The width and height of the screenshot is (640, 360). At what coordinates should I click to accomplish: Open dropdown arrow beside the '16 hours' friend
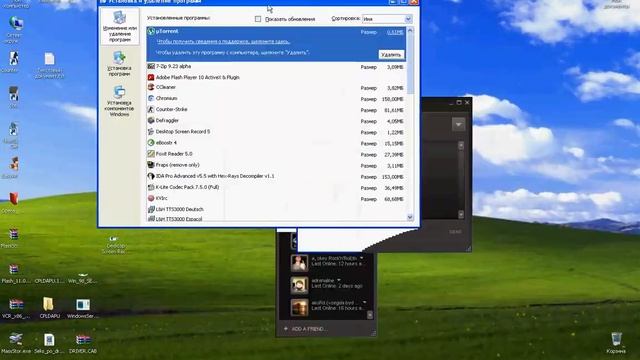pyautogui.click(x=364, y=302)
